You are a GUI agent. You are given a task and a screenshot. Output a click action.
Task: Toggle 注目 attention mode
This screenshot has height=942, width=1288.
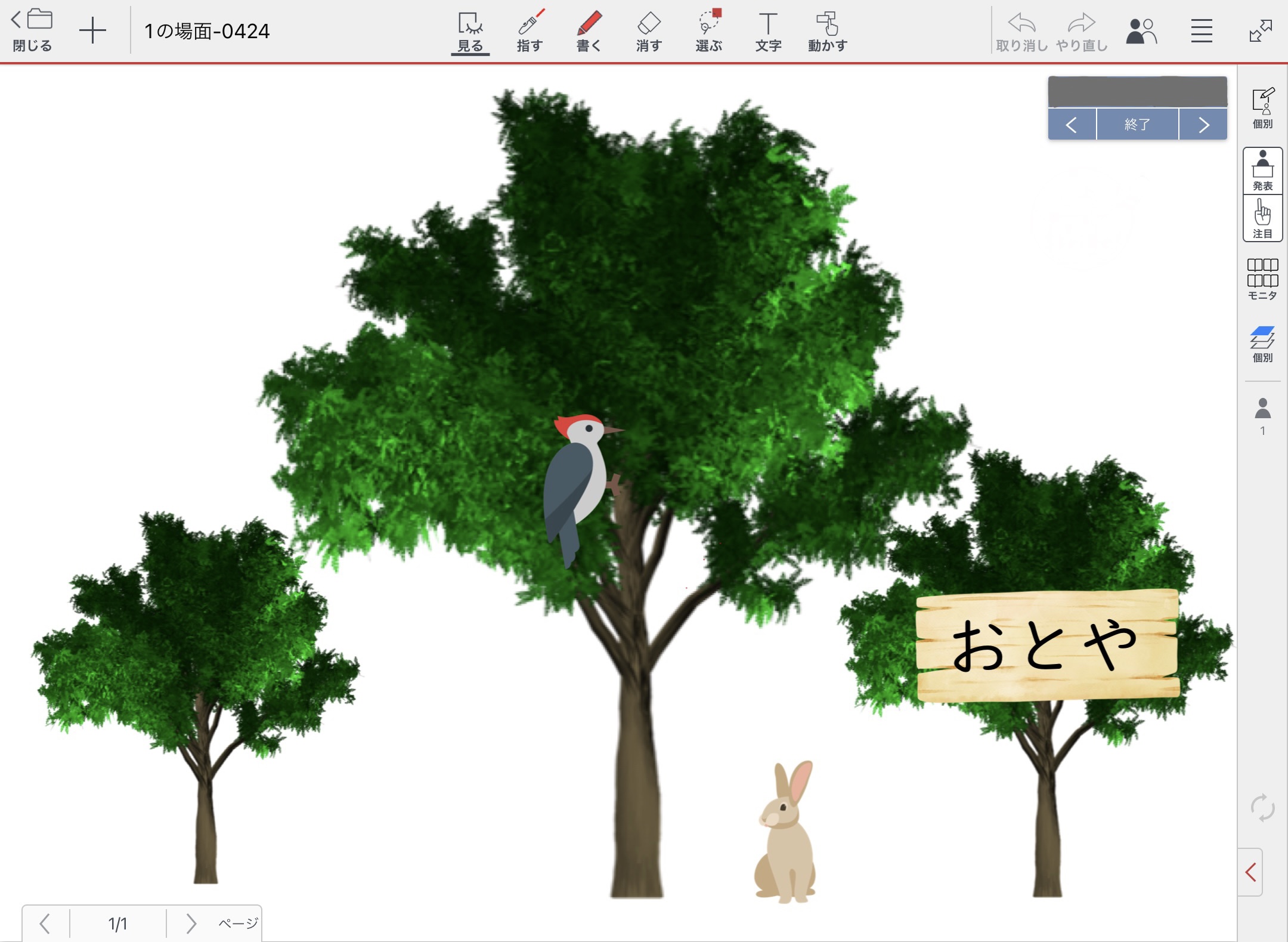[x=1262, y=218]
